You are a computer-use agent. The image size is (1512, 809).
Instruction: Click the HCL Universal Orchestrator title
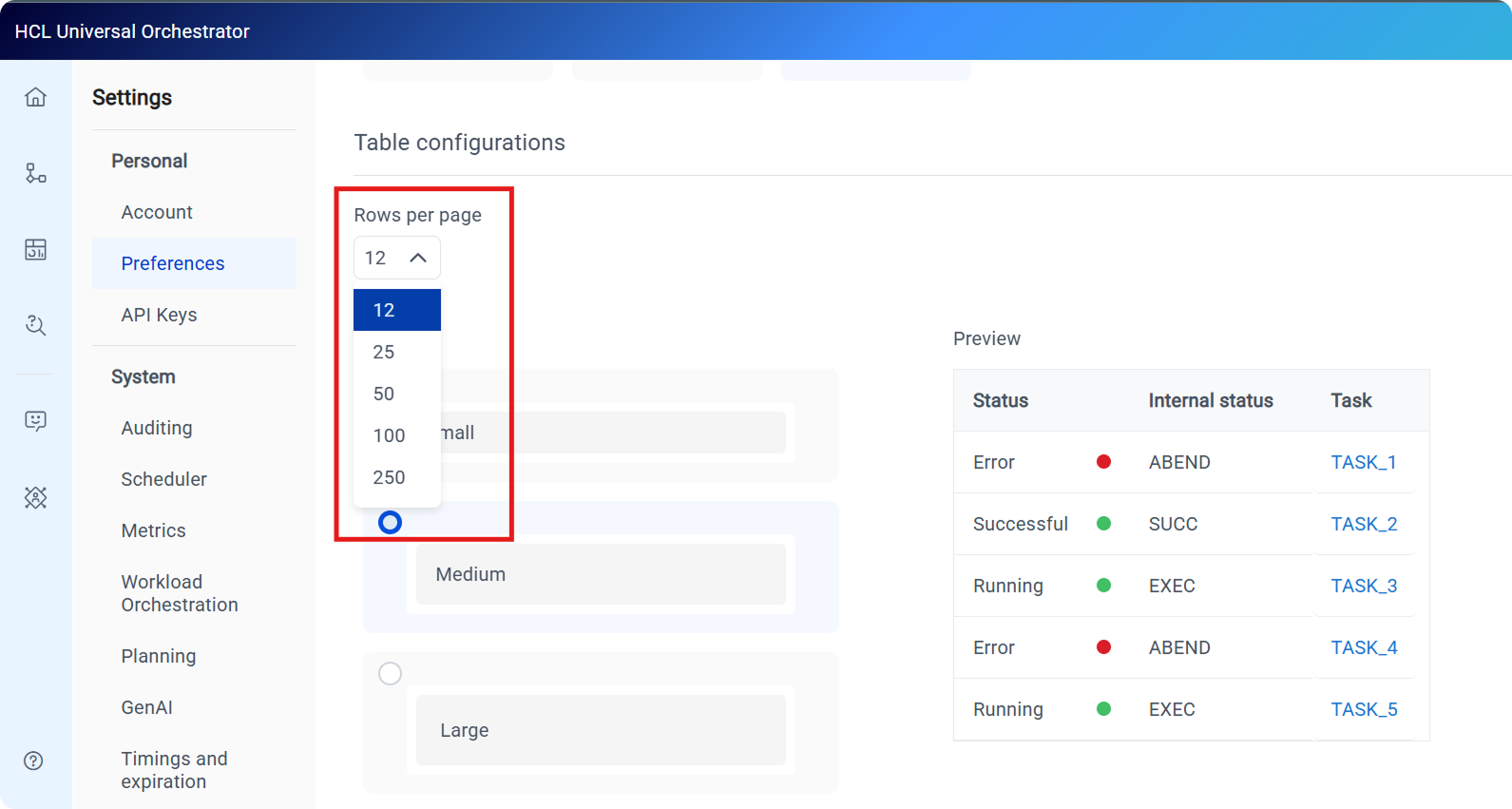(132, 31)
